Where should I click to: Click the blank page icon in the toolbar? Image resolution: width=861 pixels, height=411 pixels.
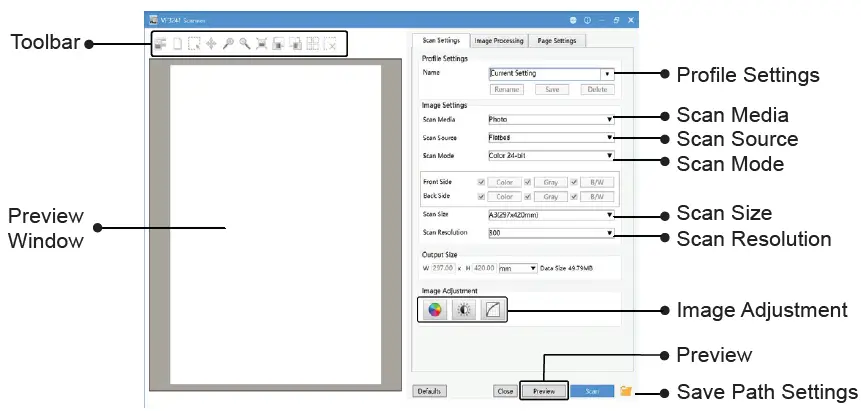[177, 44]
